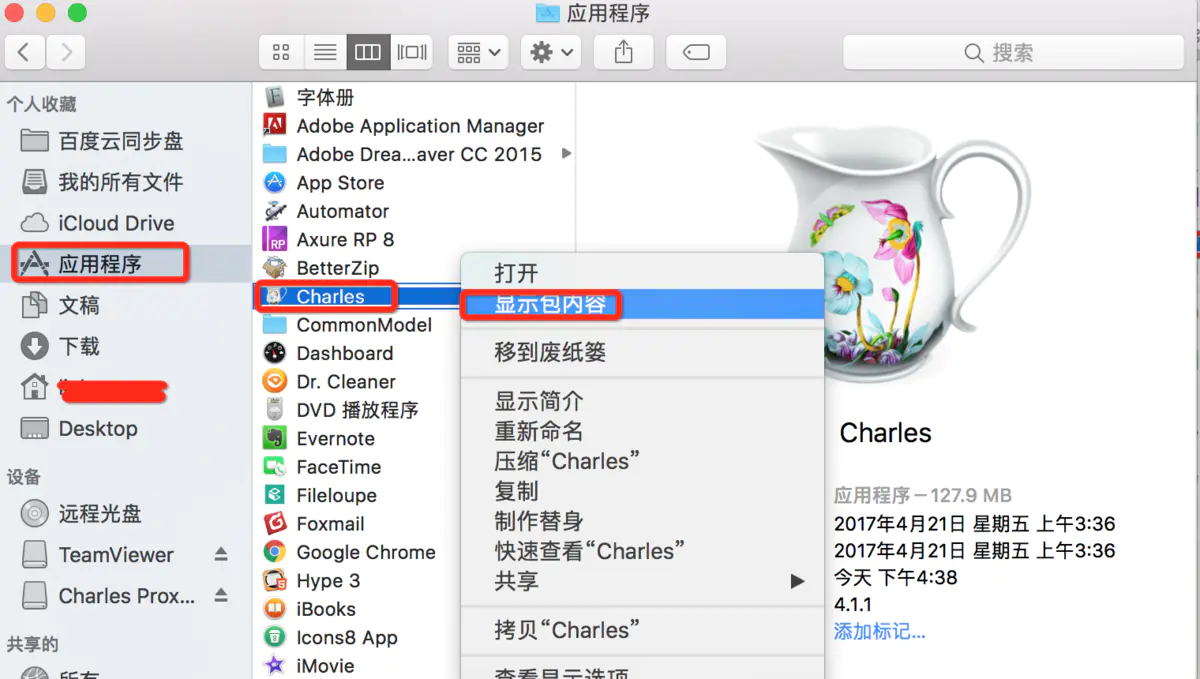Choose 显示包内容 from the context menu

pos(642,304)
